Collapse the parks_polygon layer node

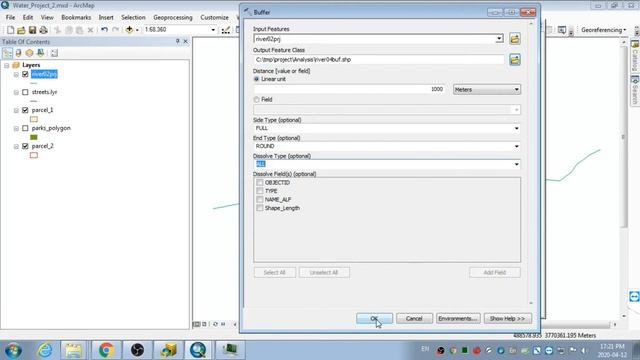16,128
